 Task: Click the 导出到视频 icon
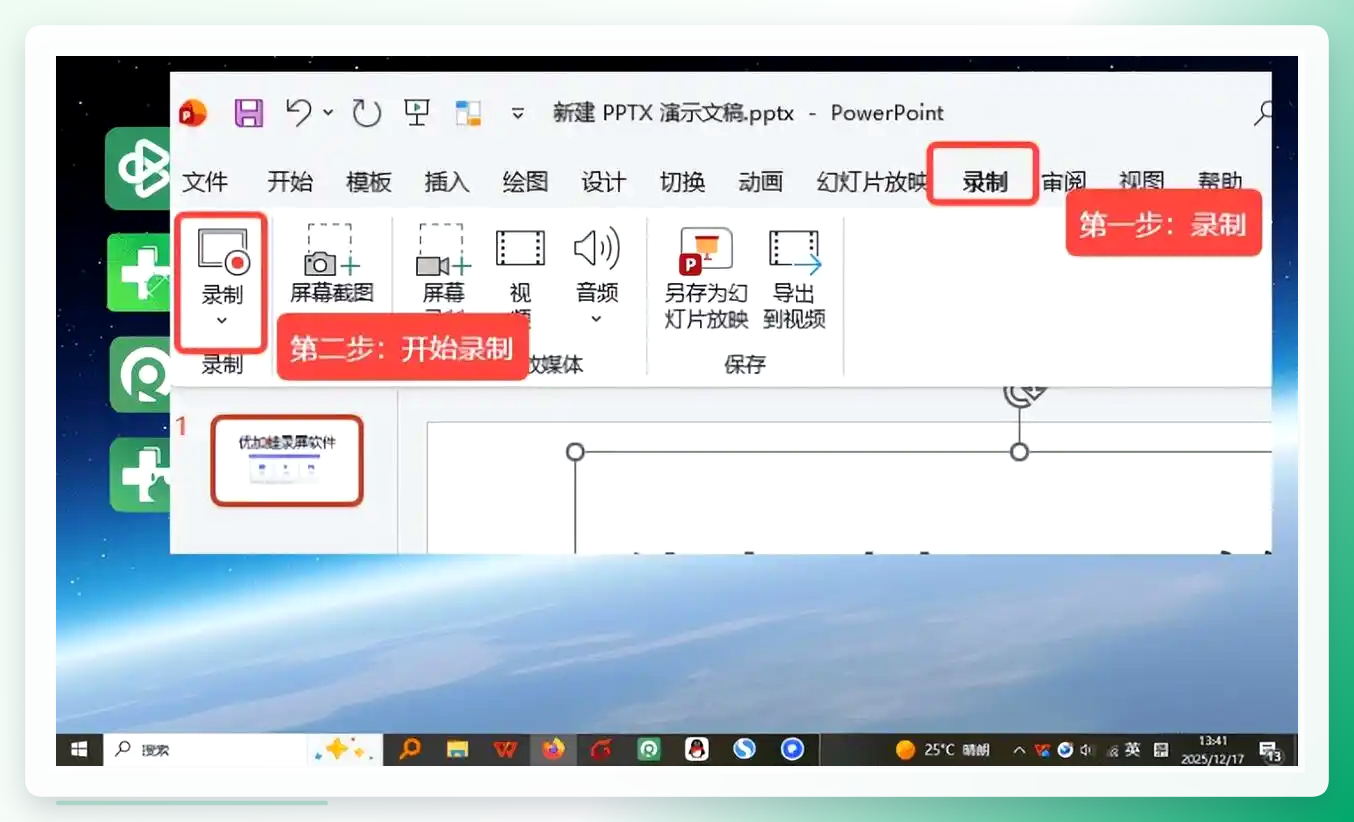point(794,251)
